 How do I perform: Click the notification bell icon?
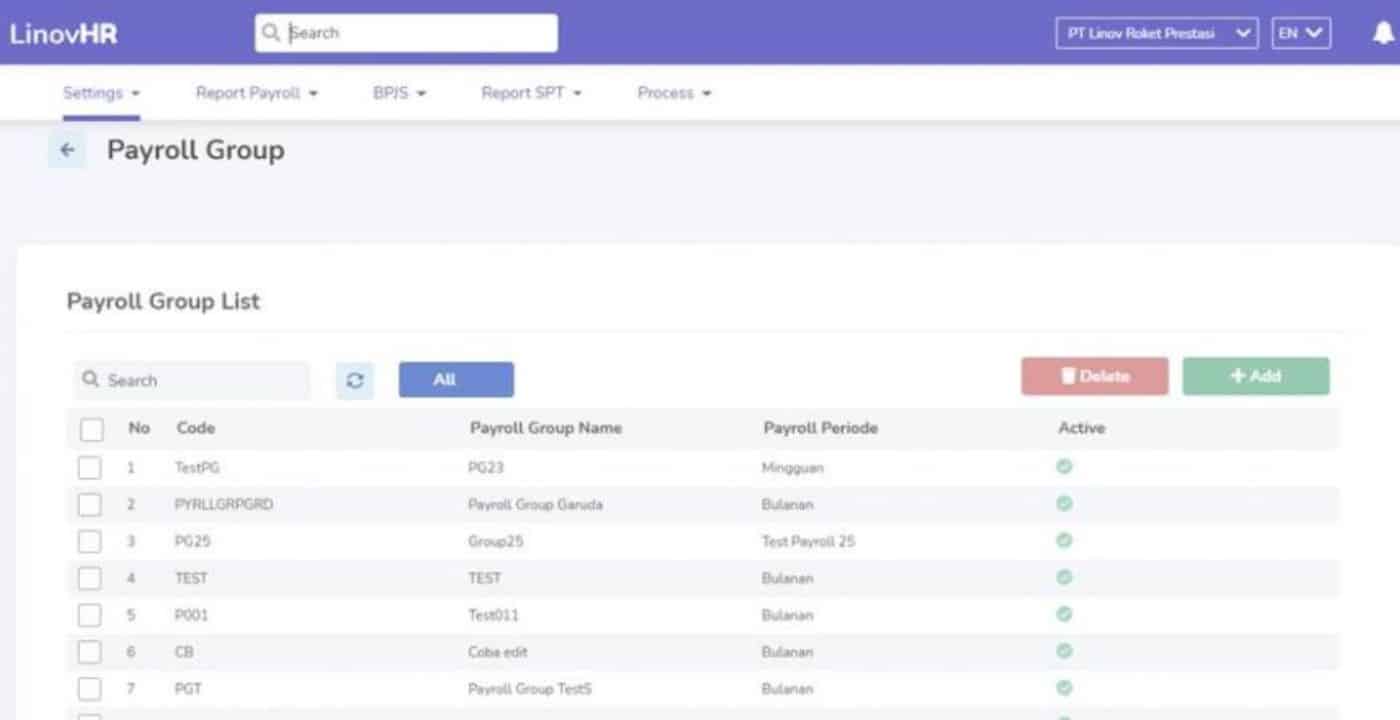click(1385, 33)
